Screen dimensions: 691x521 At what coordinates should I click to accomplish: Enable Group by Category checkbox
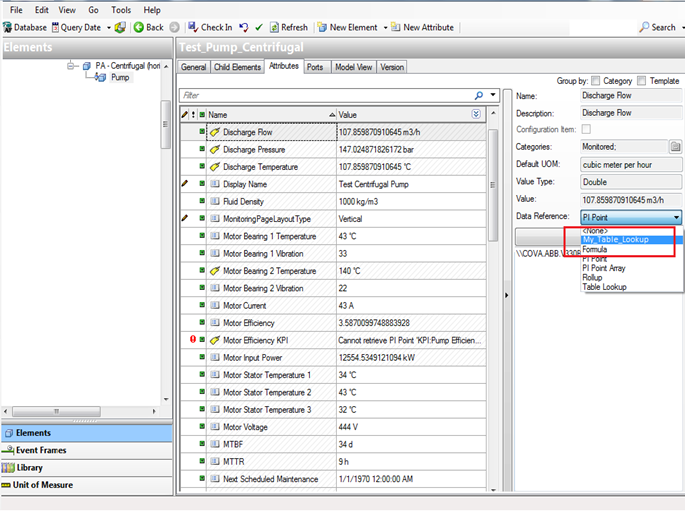pos(595,81)
